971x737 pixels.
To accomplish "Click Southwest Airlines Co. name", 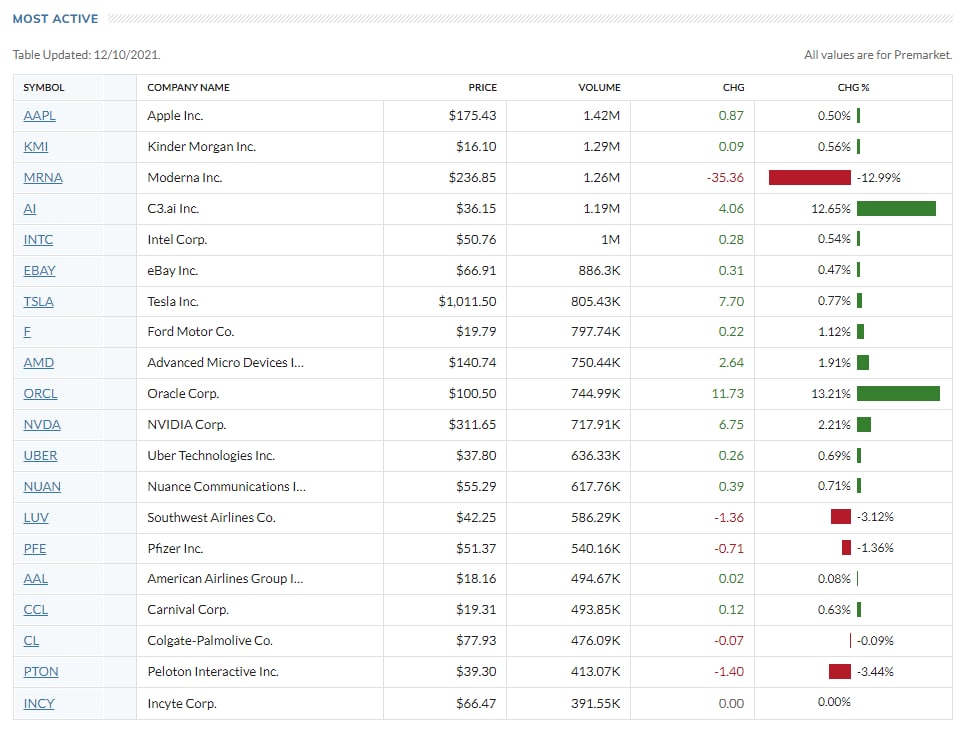I will 212,518.
